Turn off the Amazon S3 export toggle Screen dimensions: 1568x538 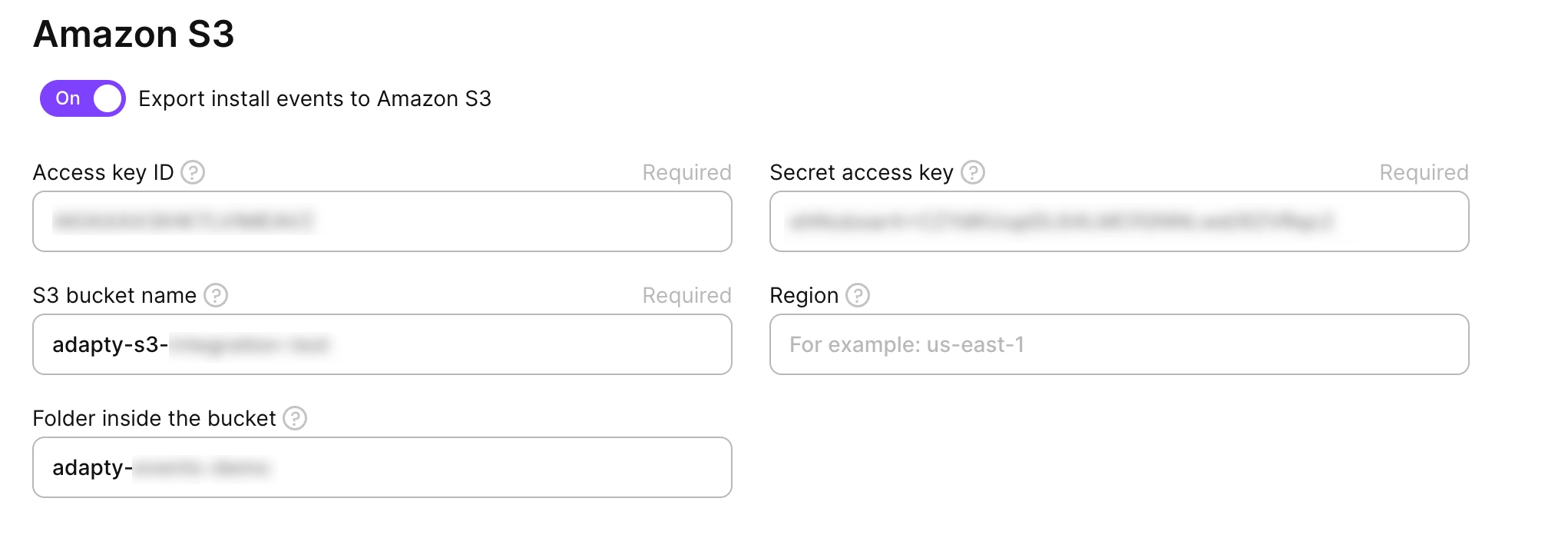coord(83,98)
